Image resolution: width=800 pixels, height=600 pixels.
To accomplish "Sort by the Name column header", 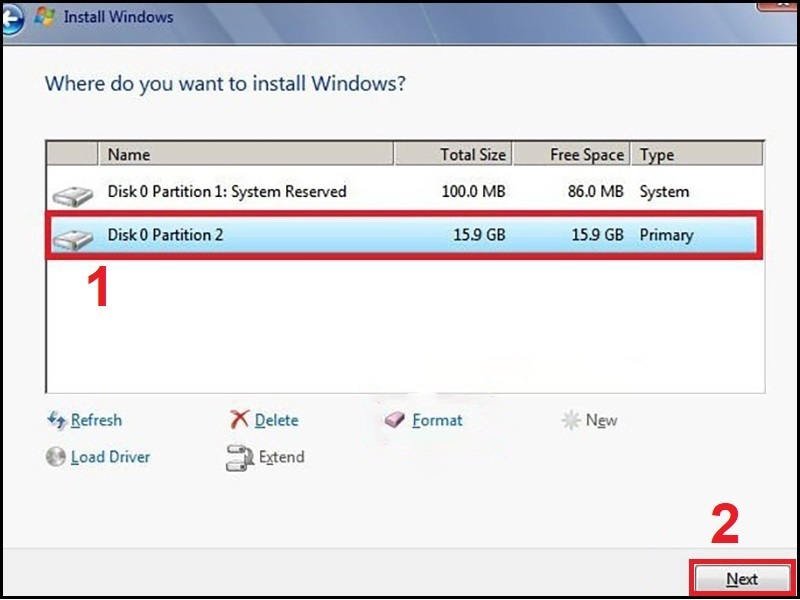I will tap(245, 154).
